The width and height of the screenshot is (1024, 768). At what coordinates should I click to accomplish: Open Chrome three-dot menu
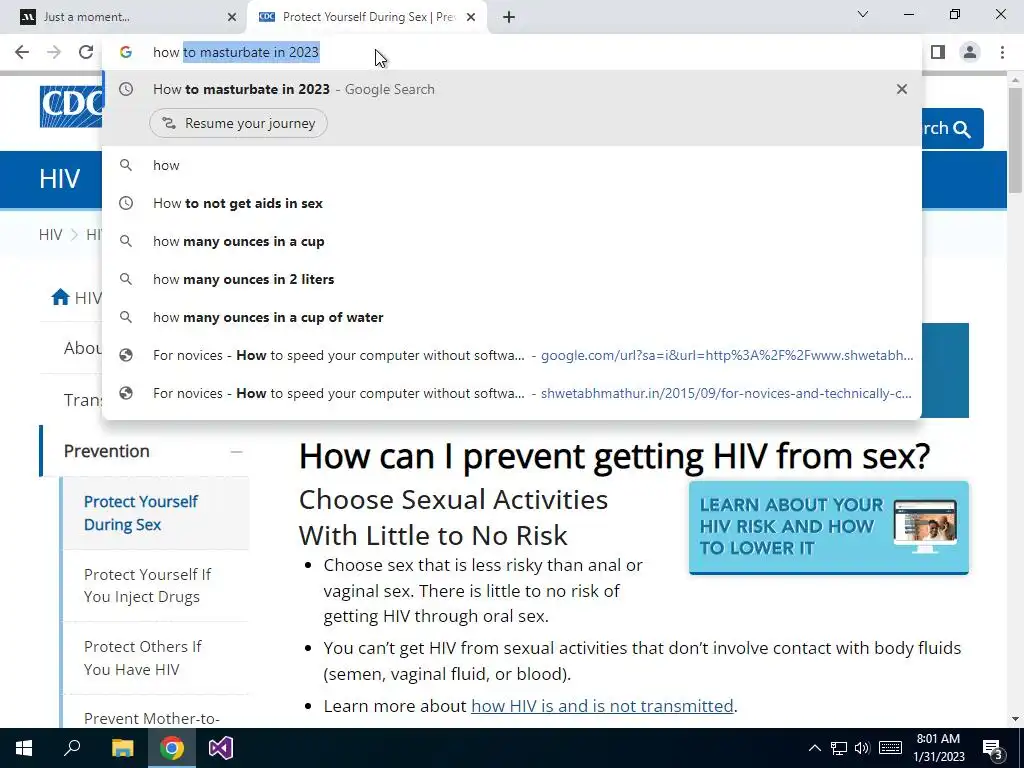point(1002,52)
